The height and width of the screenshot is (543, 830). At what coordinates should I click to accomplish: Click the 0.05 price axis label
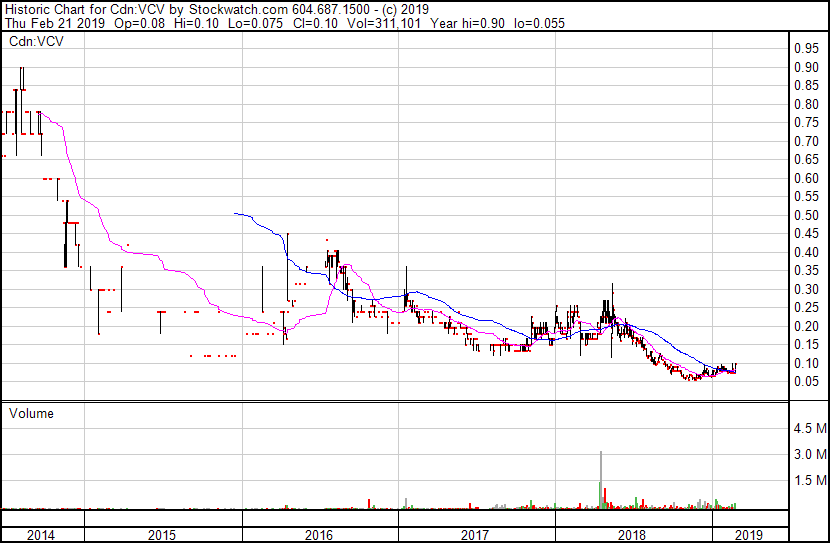click(806, 382)
